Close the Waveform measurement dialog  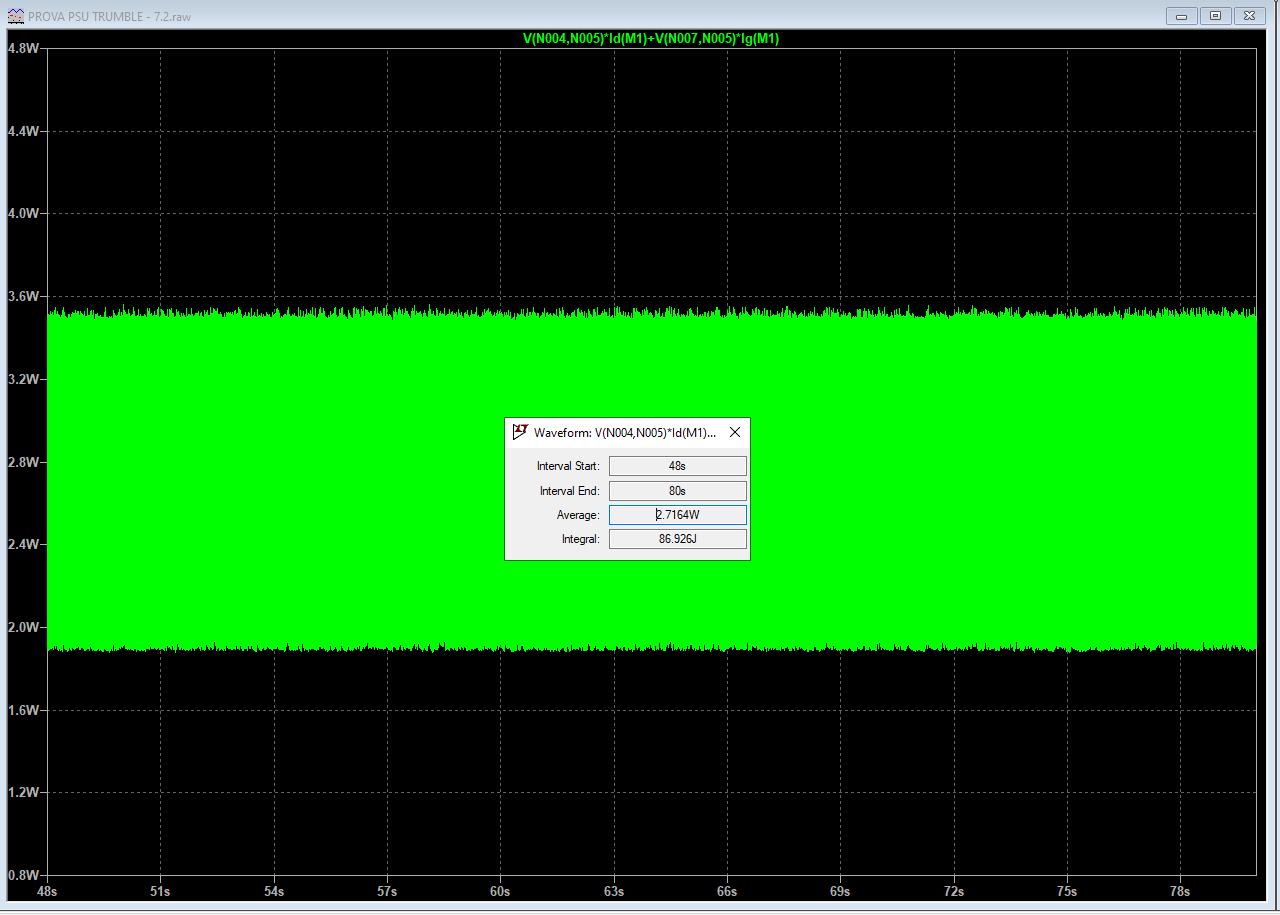click(735, 432)
